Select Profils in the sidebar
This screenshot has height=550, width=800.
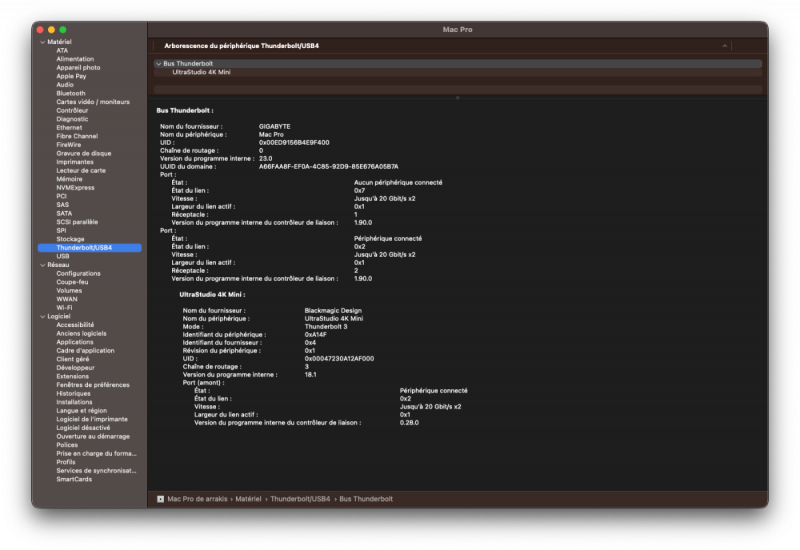(x=66, y=462)
